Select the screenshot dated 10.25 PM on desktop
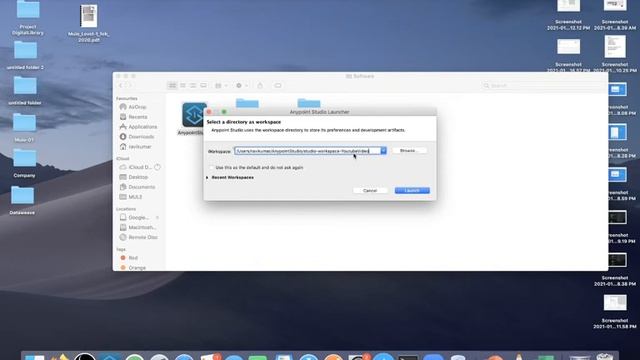Image resolution: width=640 pixels, height=360 pixels. [615, 47]
